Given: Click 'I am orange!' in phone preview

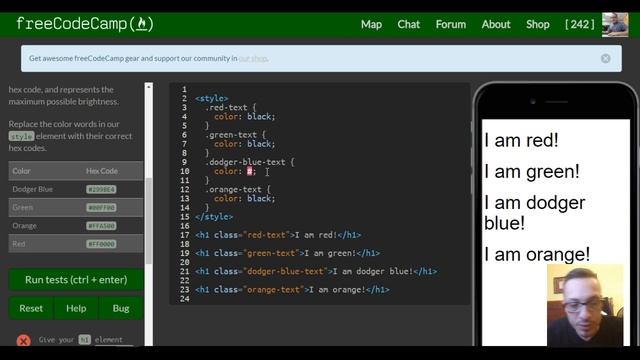Looking at the screenshot, I should (537, 254).
